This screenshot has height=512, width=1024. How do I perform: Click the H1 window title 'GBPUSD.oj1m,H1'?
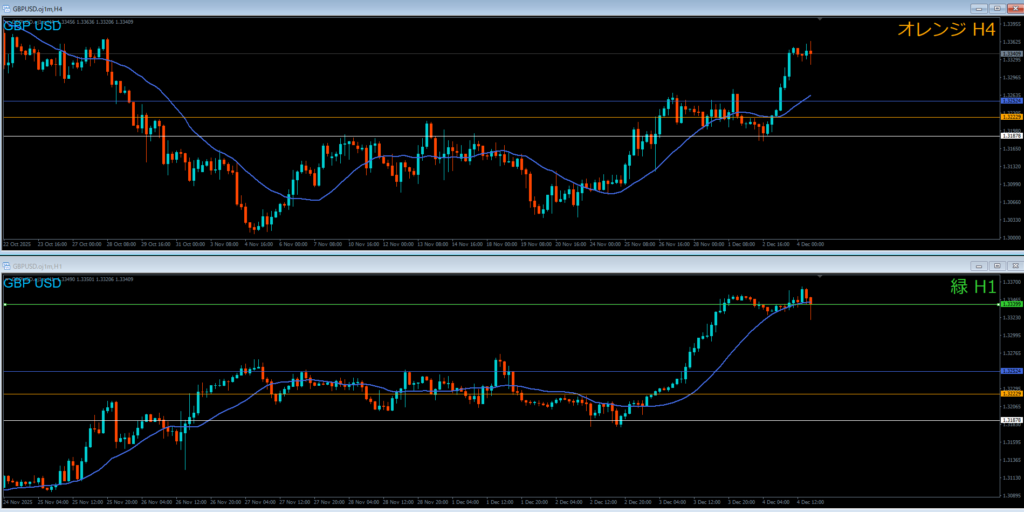pos(37,266)
